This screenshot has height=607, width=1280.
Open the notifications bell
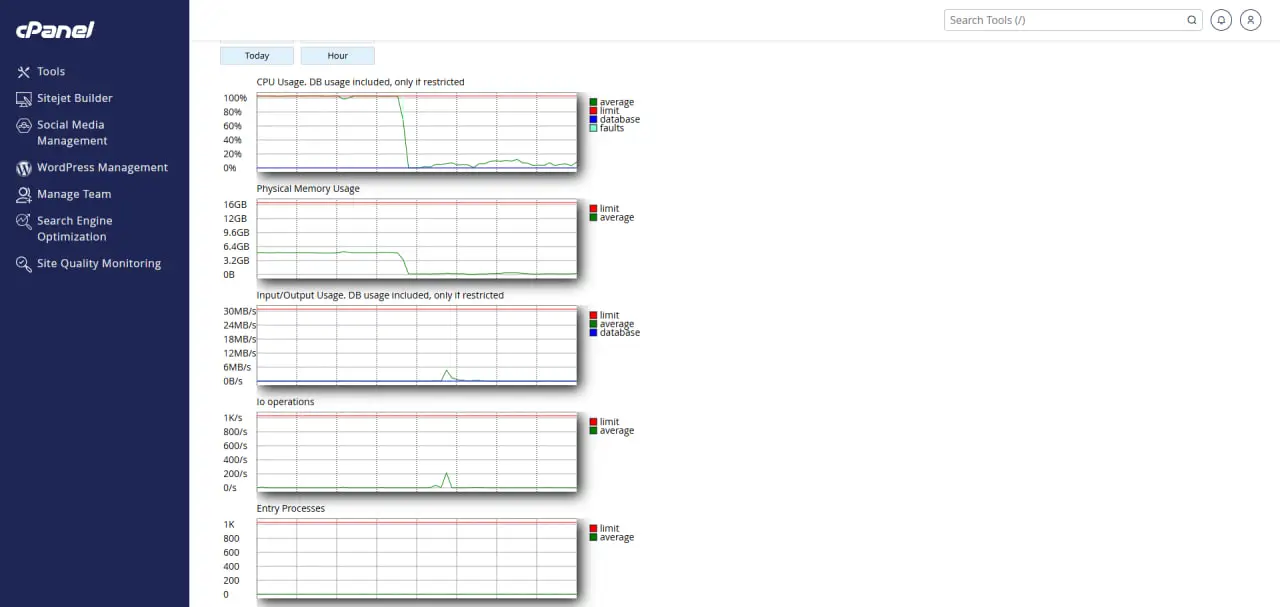(1220, 20)
